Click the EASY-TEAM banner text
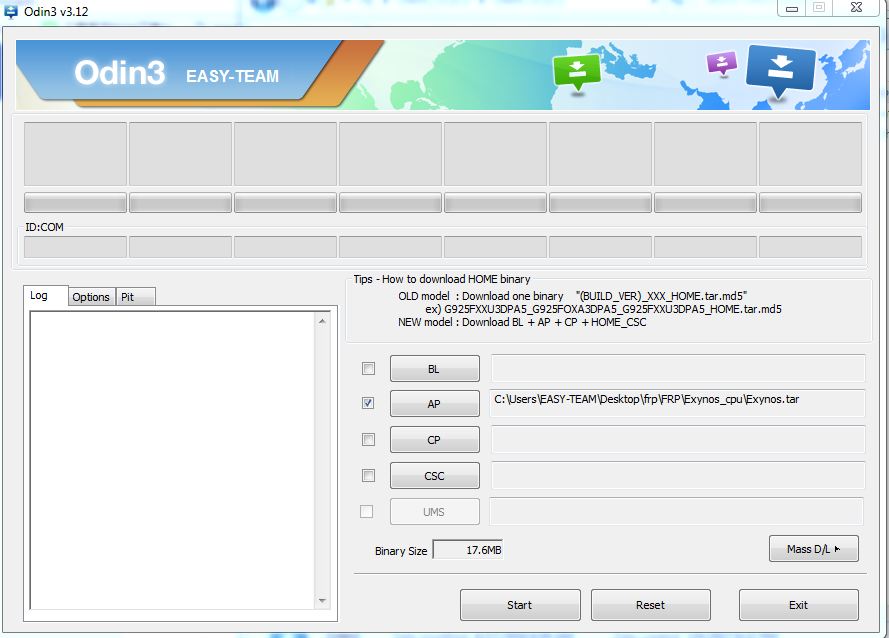Viewport: 889px width, 638px height. pos(232,76)
